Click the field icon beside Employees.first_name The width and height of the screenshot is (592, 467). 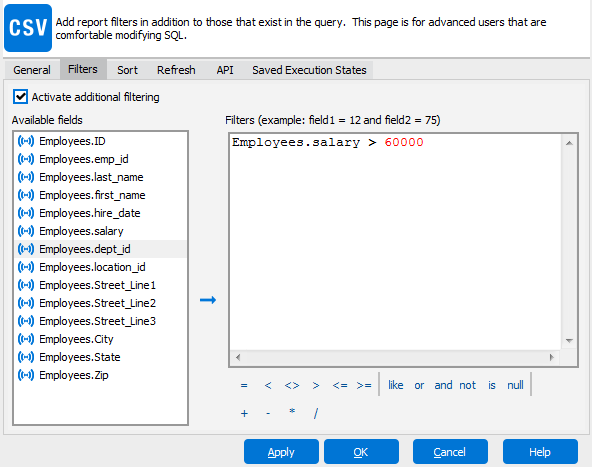pos(26,195)
